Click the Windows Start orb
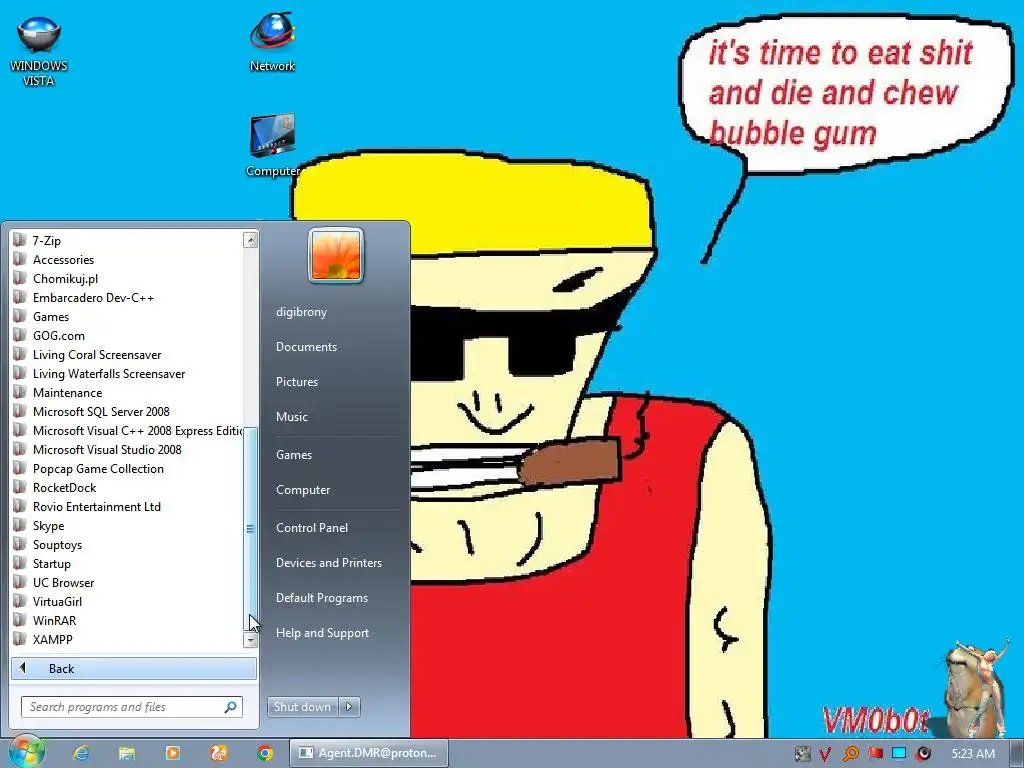 point(26,753)
